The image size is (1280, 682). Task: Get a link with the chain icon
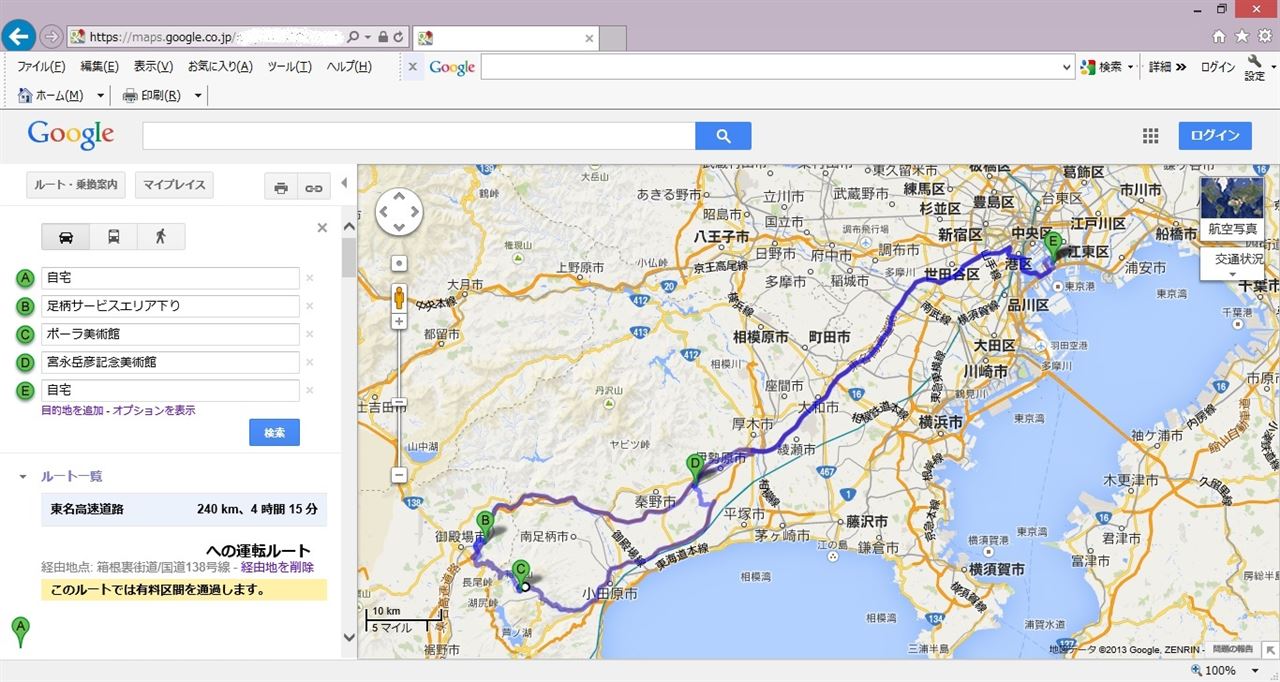coord(314,186)
